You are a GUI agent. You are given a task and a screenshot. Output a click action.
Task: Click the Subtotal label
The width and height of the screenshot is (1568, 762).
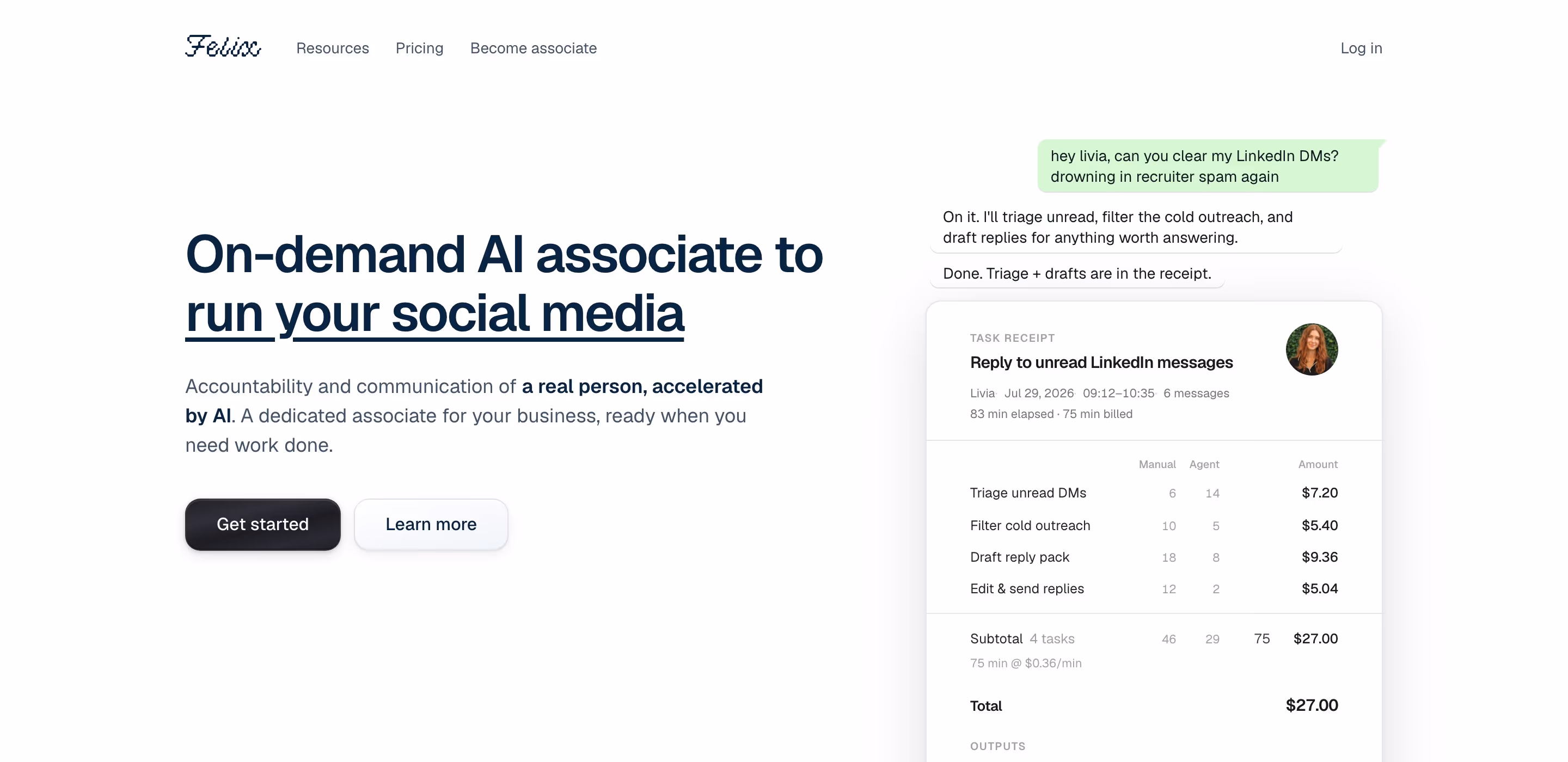996,638
